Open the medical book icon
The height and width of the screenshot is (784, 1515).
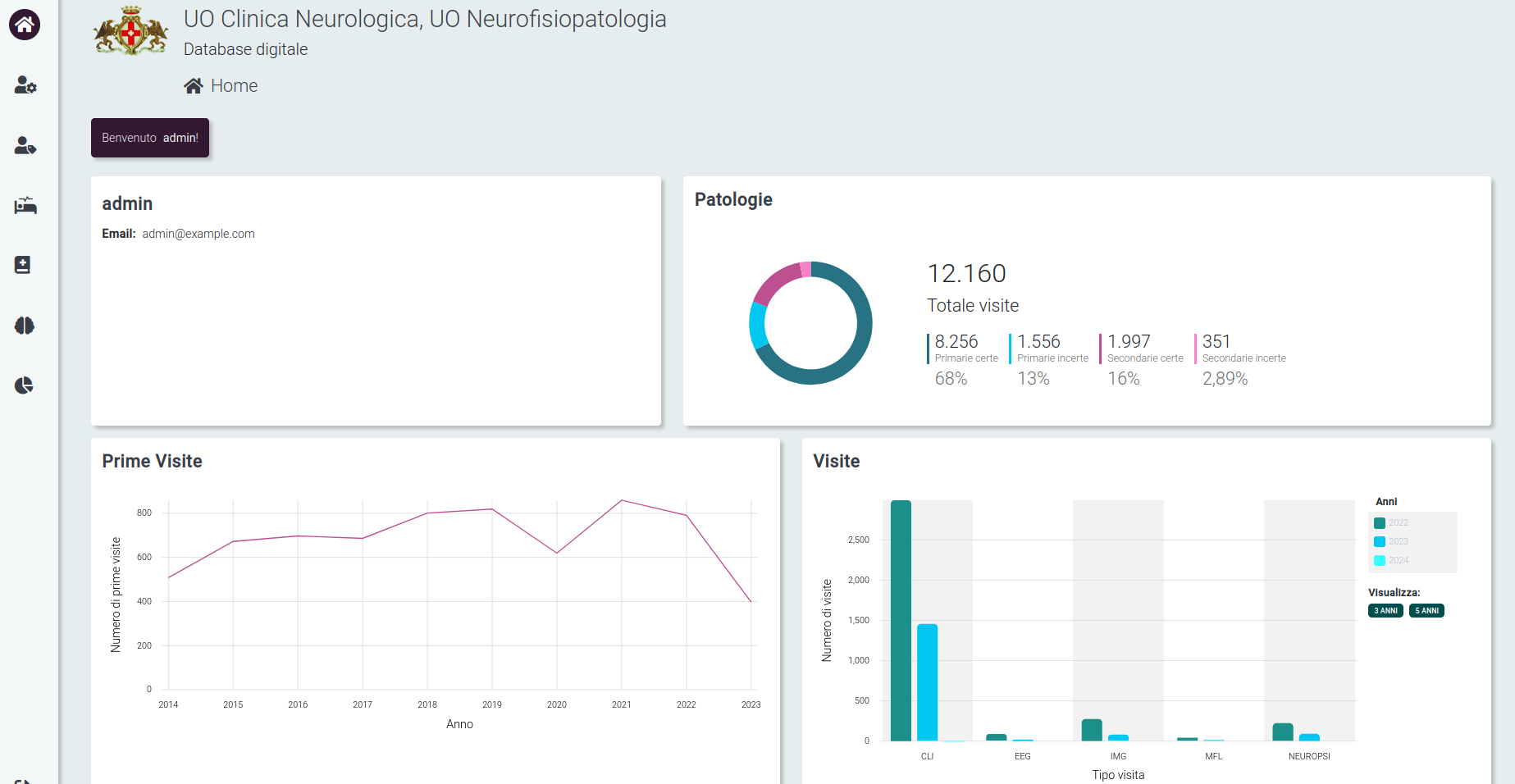23,265
